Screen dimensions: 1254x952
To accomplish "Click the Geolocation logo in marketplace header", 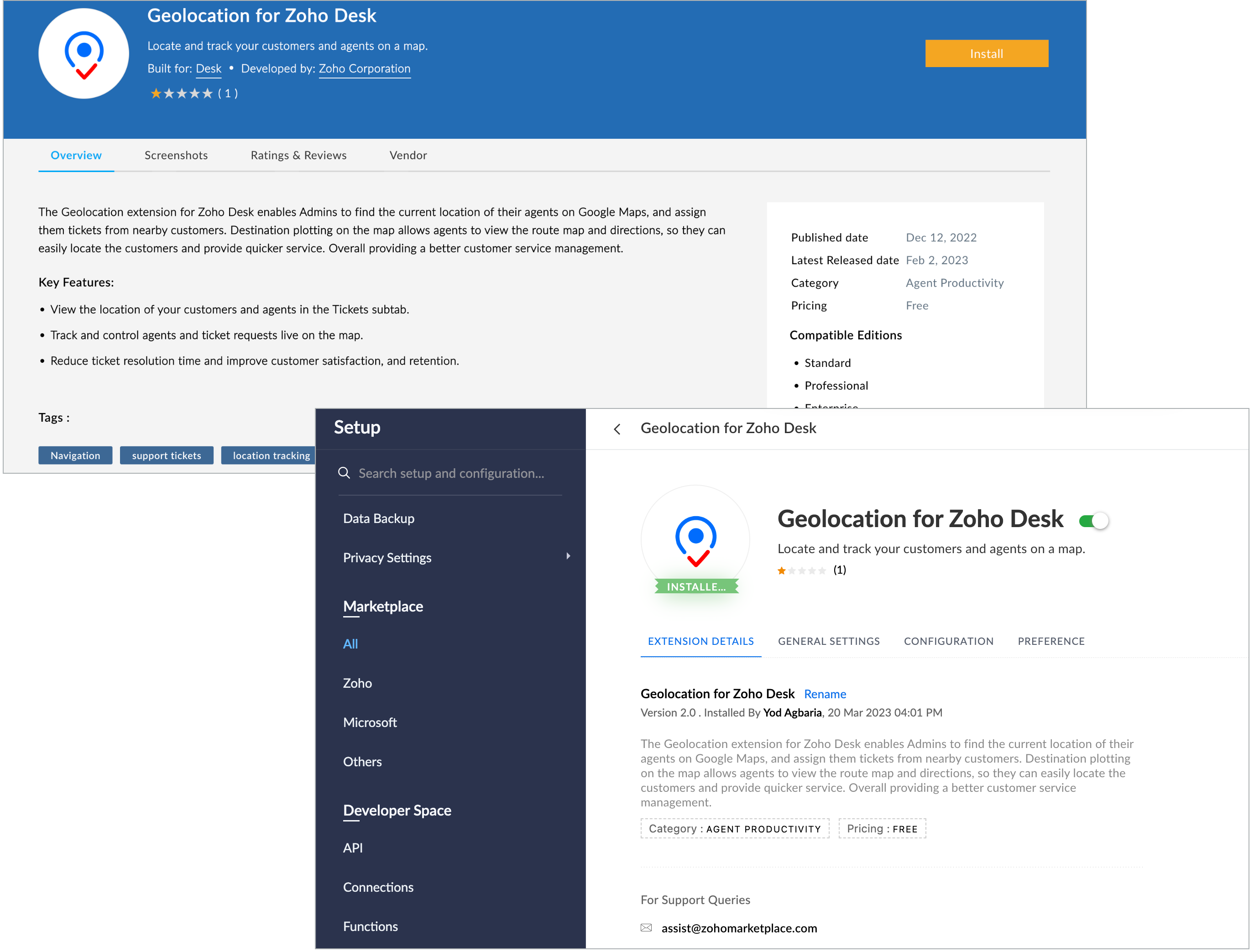I will click(84, 54).
